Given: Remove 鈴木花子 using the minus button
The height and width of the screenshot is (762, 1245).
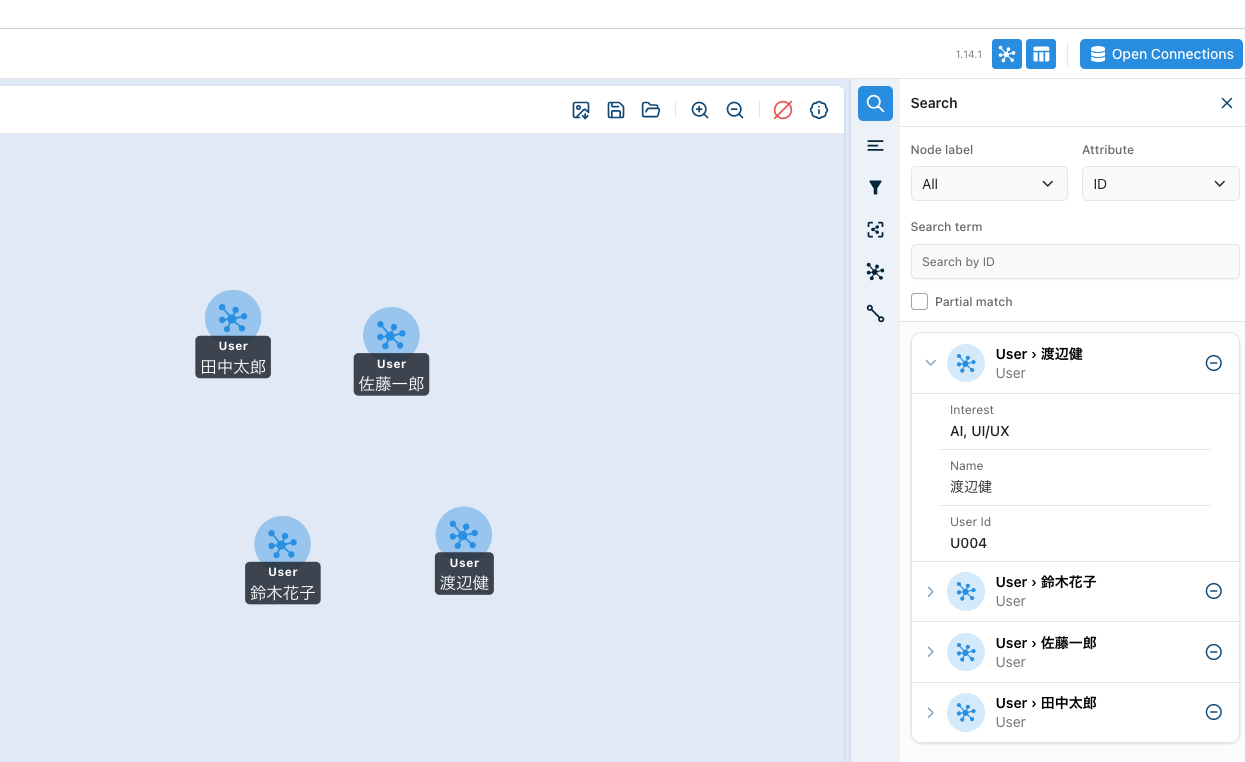Looking at the screenshot, I should 1213,591.
